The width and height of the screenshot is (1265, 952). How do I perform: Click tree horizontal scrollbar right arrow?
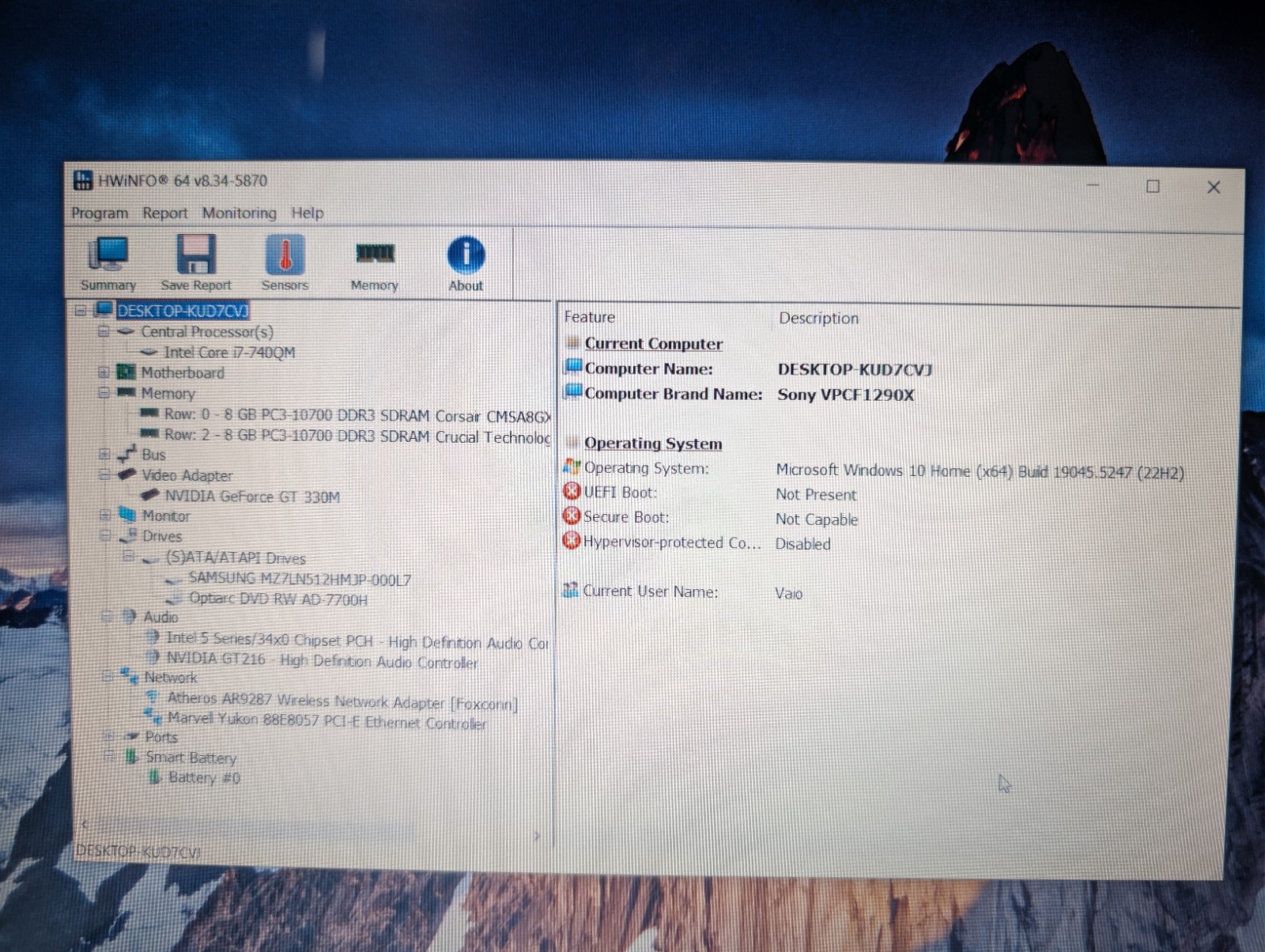pos(537,835)
